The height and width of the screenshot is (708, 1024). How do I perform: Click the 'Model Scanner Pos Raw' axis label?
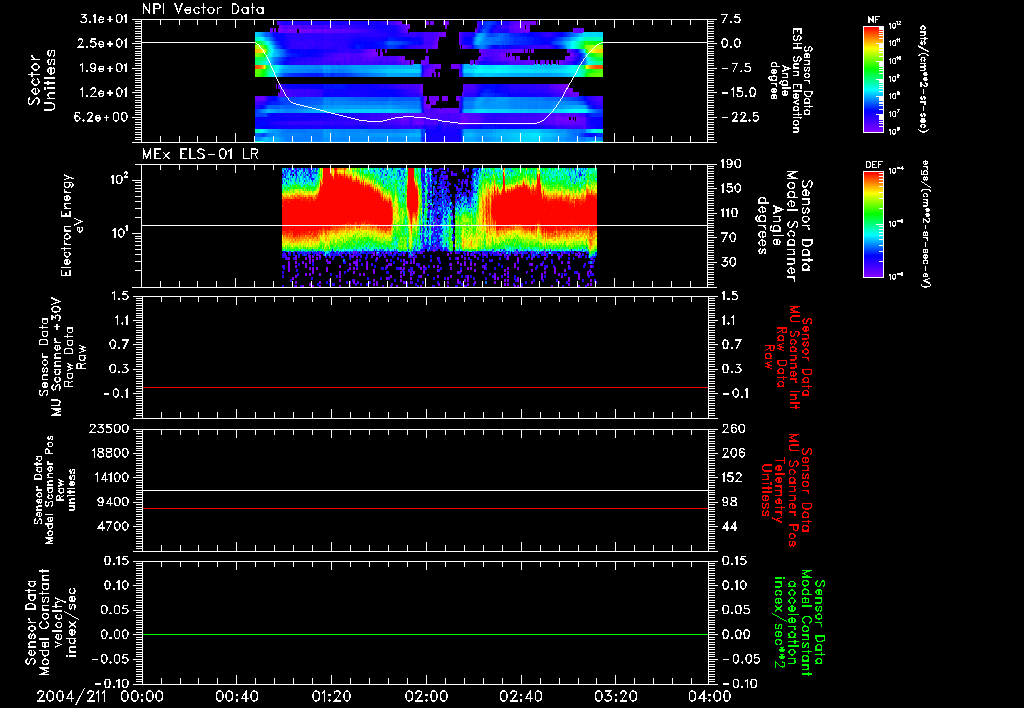click(x=55, y=490)
